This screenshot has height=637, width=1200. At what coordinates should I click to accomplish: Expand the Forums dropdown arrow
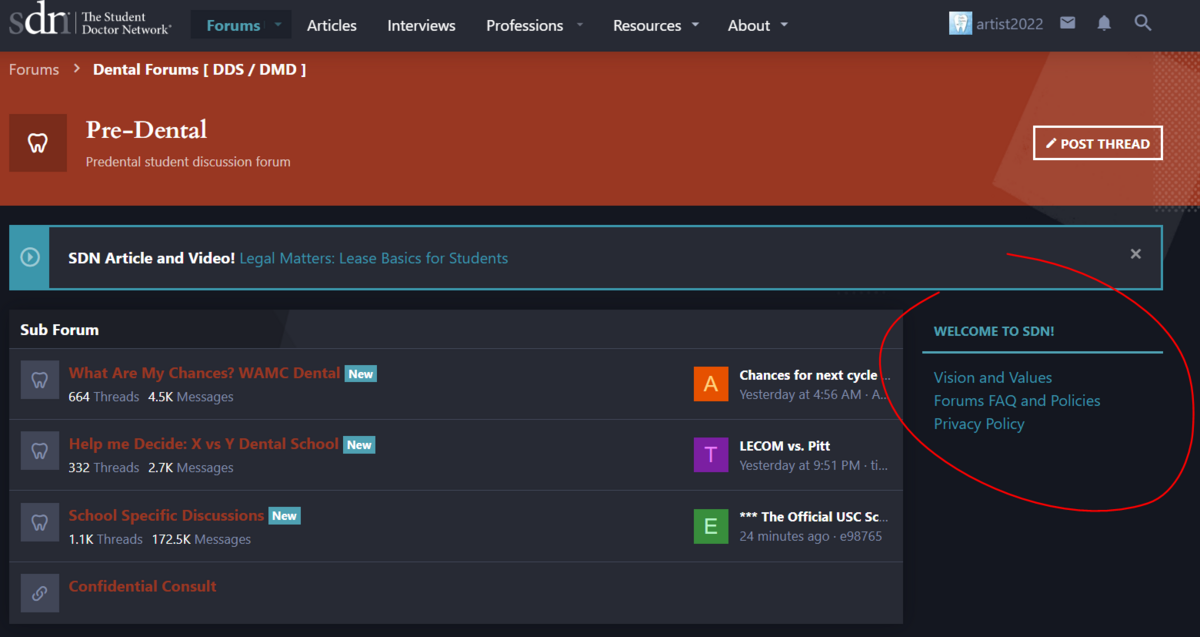(x=278, y=25)
